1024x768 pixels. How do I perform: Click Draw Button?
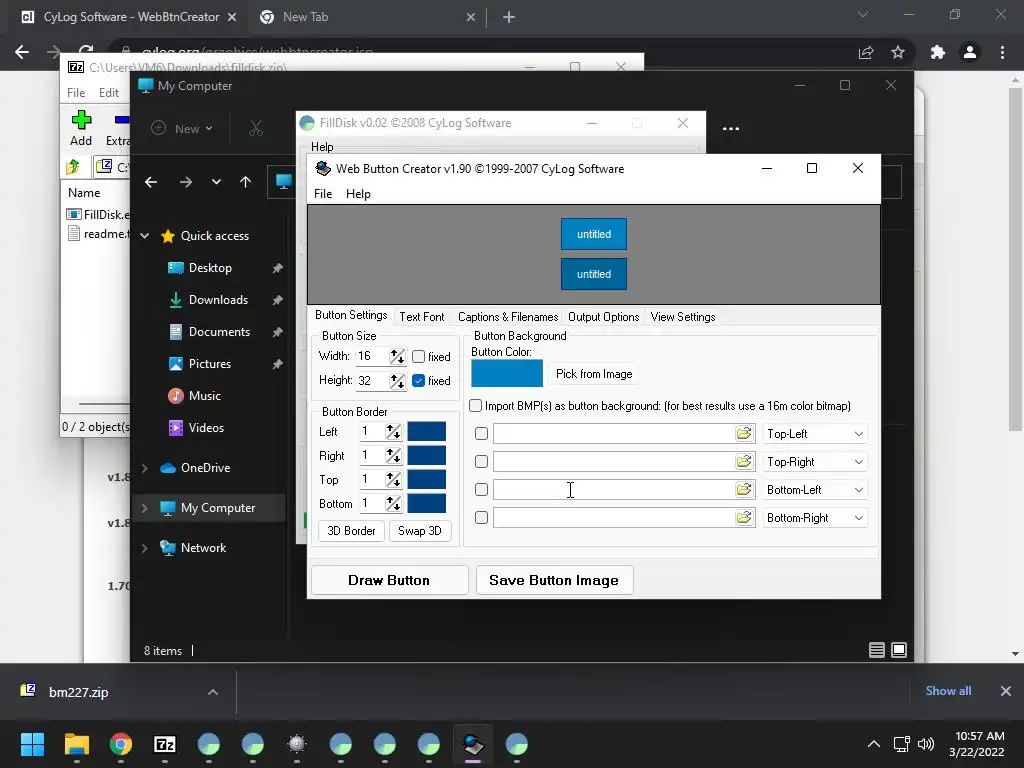(389, 580)
